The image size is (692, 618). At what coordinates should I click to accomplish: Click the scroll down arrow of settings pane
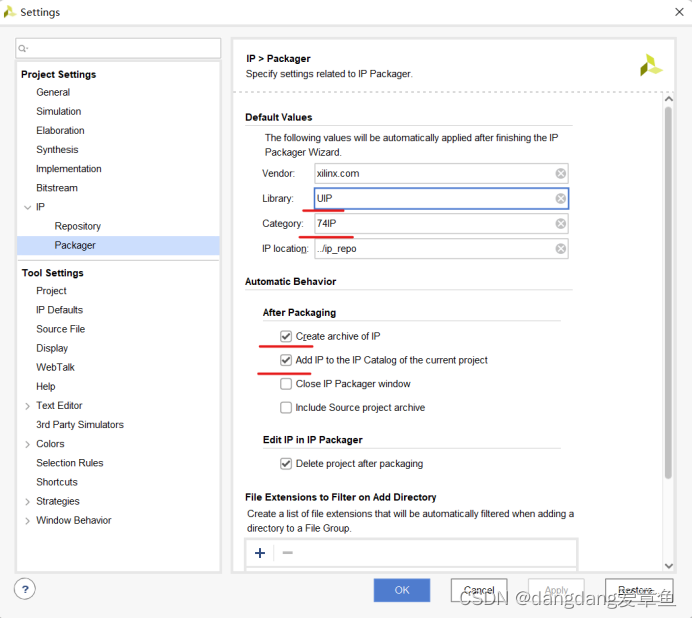pyautogui.click(x=669, y=565)
